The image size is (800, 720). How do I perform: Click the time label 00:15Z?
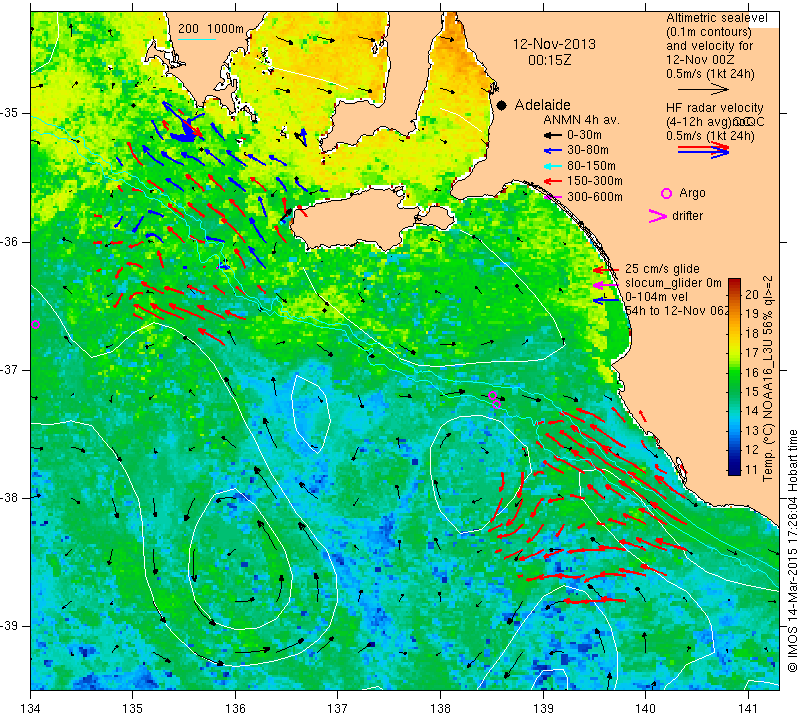pos(549,60)
